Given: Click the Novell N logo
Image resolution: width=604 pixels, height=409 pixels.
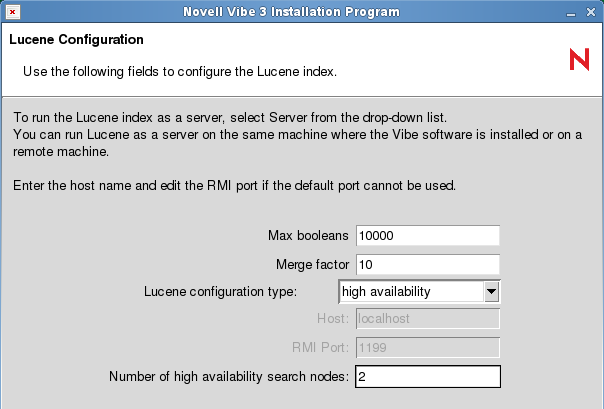Looking at the screenshot, I should coord(579,60).
